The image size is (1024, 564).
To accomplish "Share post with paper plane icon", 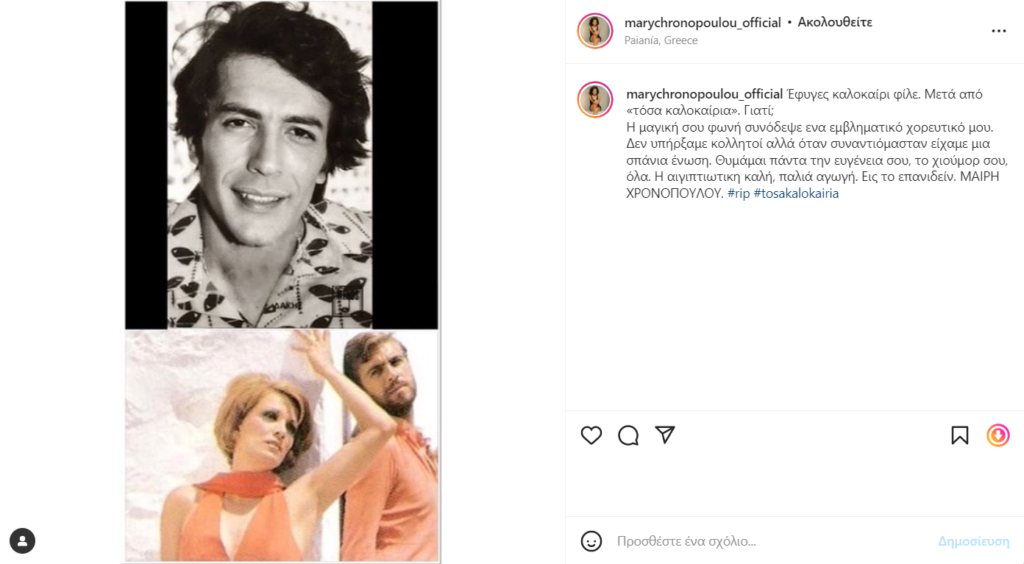I will click(x=665, y=435).
